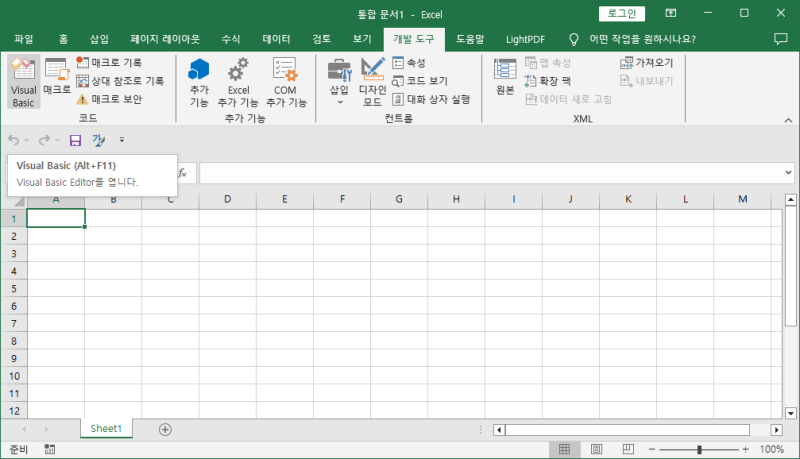The height and width of the screenshot is (459, 800).
Task: Save the workbook with the floppy icon
Action: coord(76,140)
